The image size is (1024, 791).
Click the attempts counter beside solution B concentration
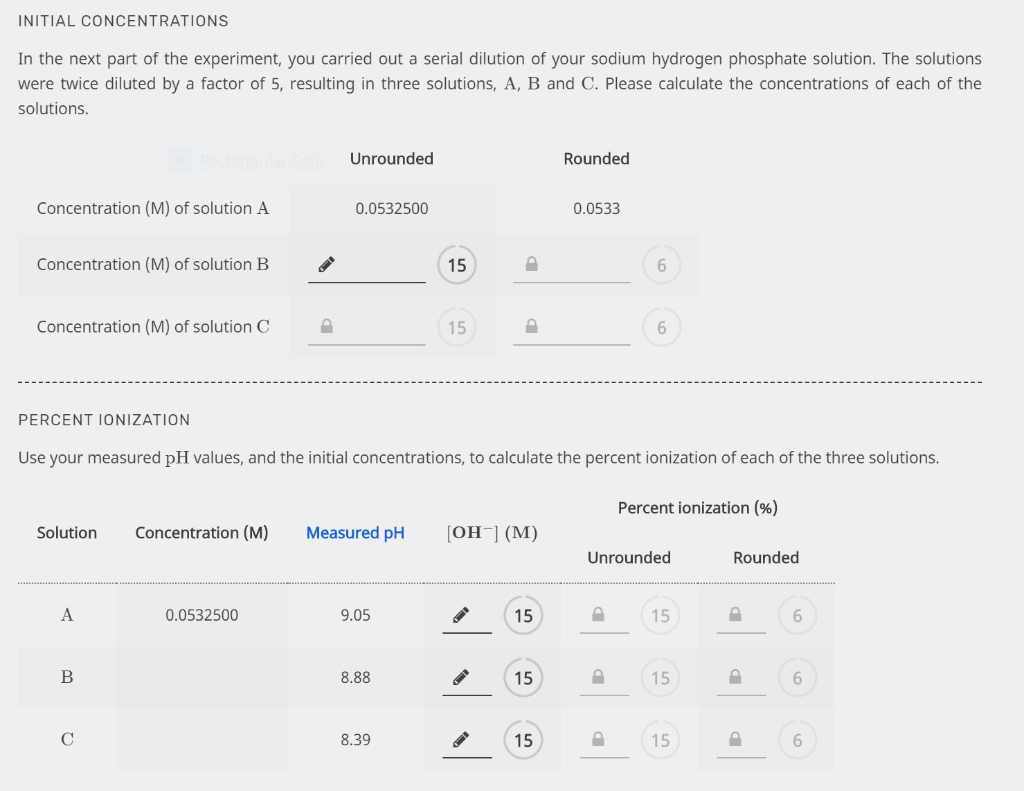pyautogui.click(x=457, y=264)
